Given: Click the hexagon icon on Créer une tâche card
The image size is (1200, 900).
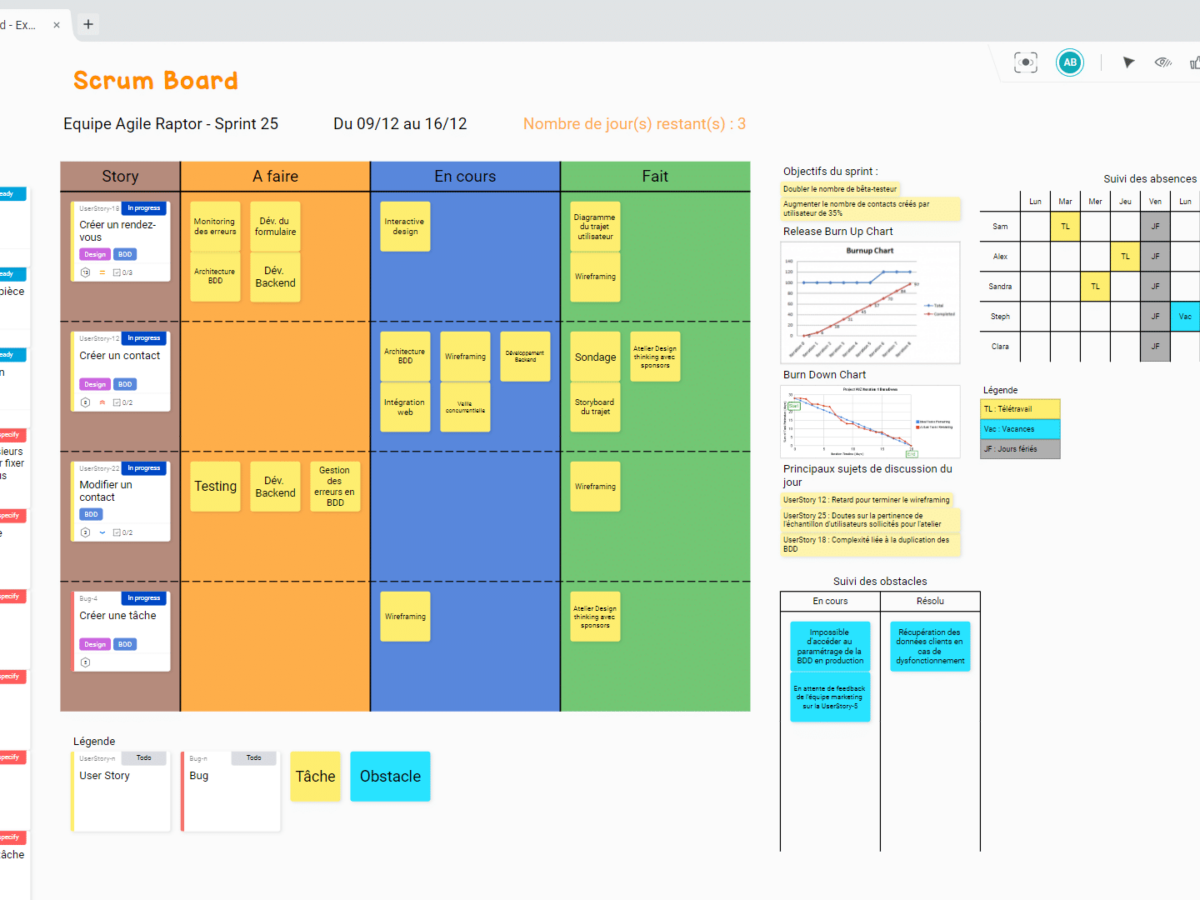Looking at the screenshot, I should click(85, 662).
